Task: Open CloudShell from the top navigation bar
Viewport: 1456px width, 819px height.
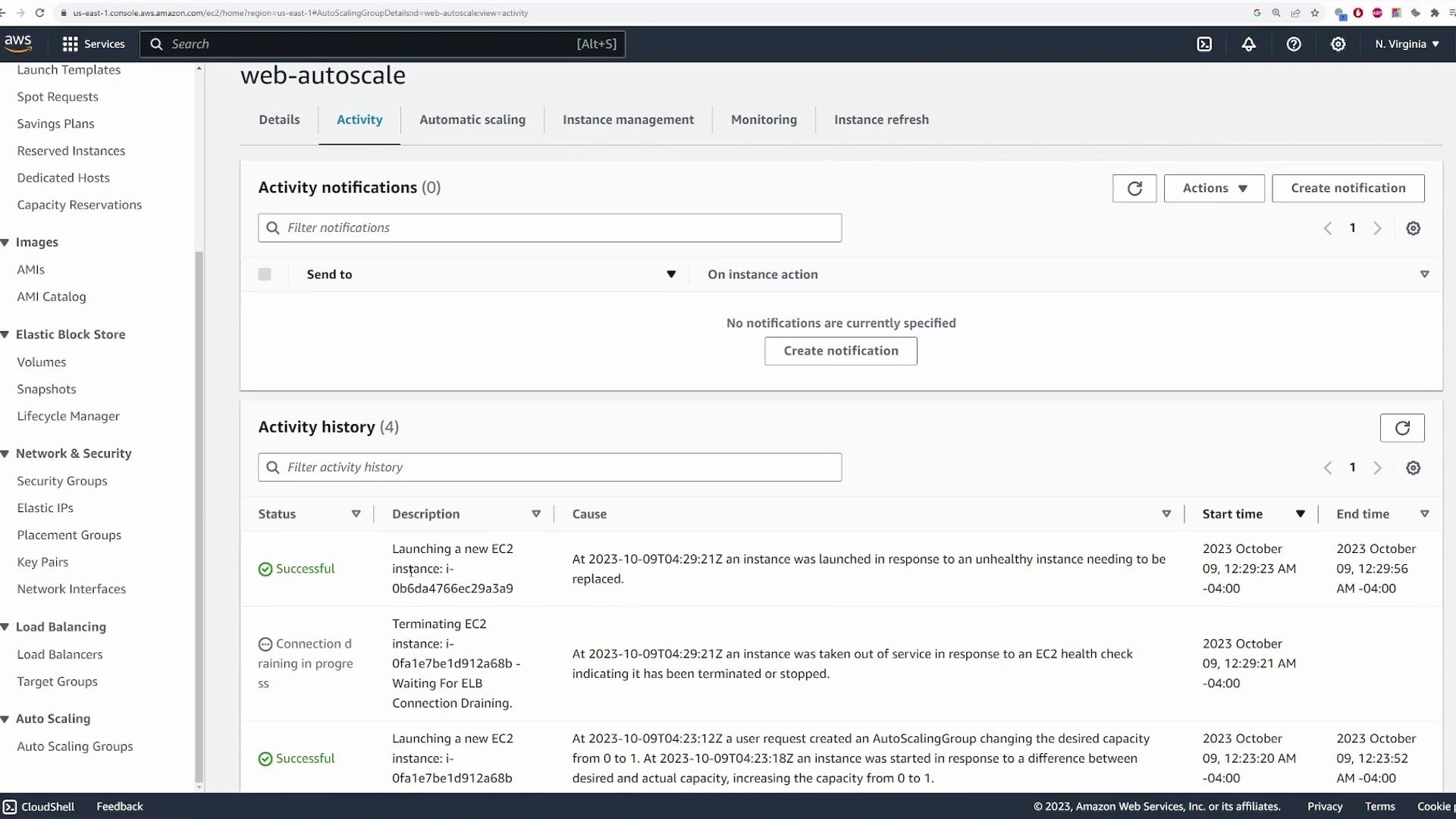Action: click(x=1204, y=44)
